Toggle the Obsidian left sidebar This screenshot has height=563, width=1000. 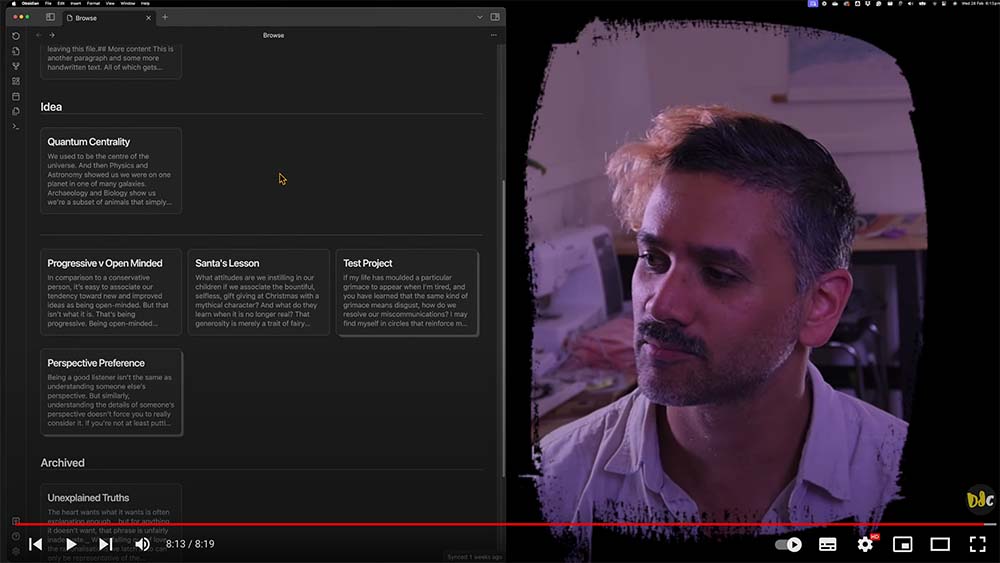click(x=50, y=17)
